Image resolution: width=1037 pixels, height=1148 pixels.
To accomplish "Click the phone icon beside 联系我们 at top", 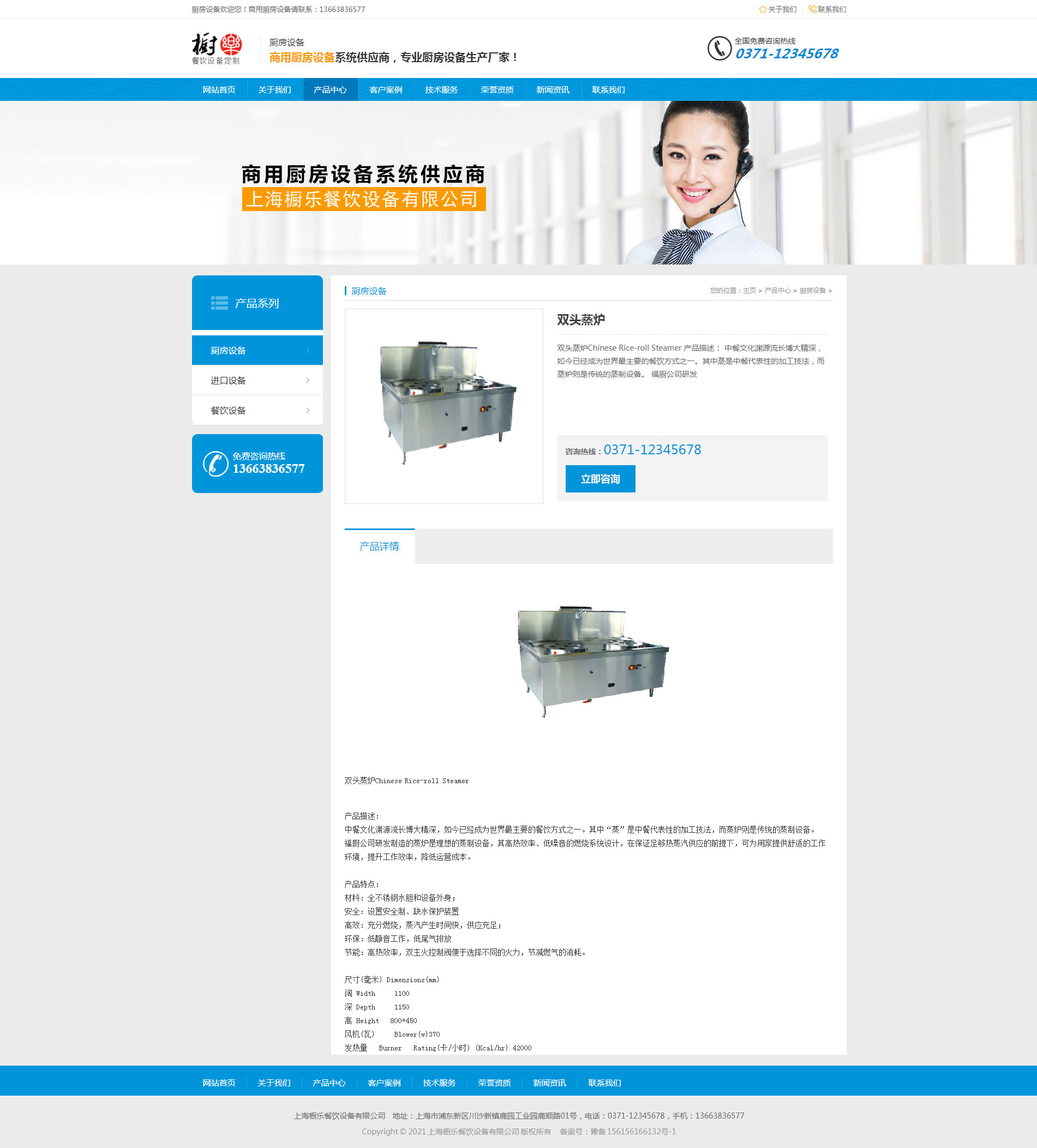I will coord(812,10).
